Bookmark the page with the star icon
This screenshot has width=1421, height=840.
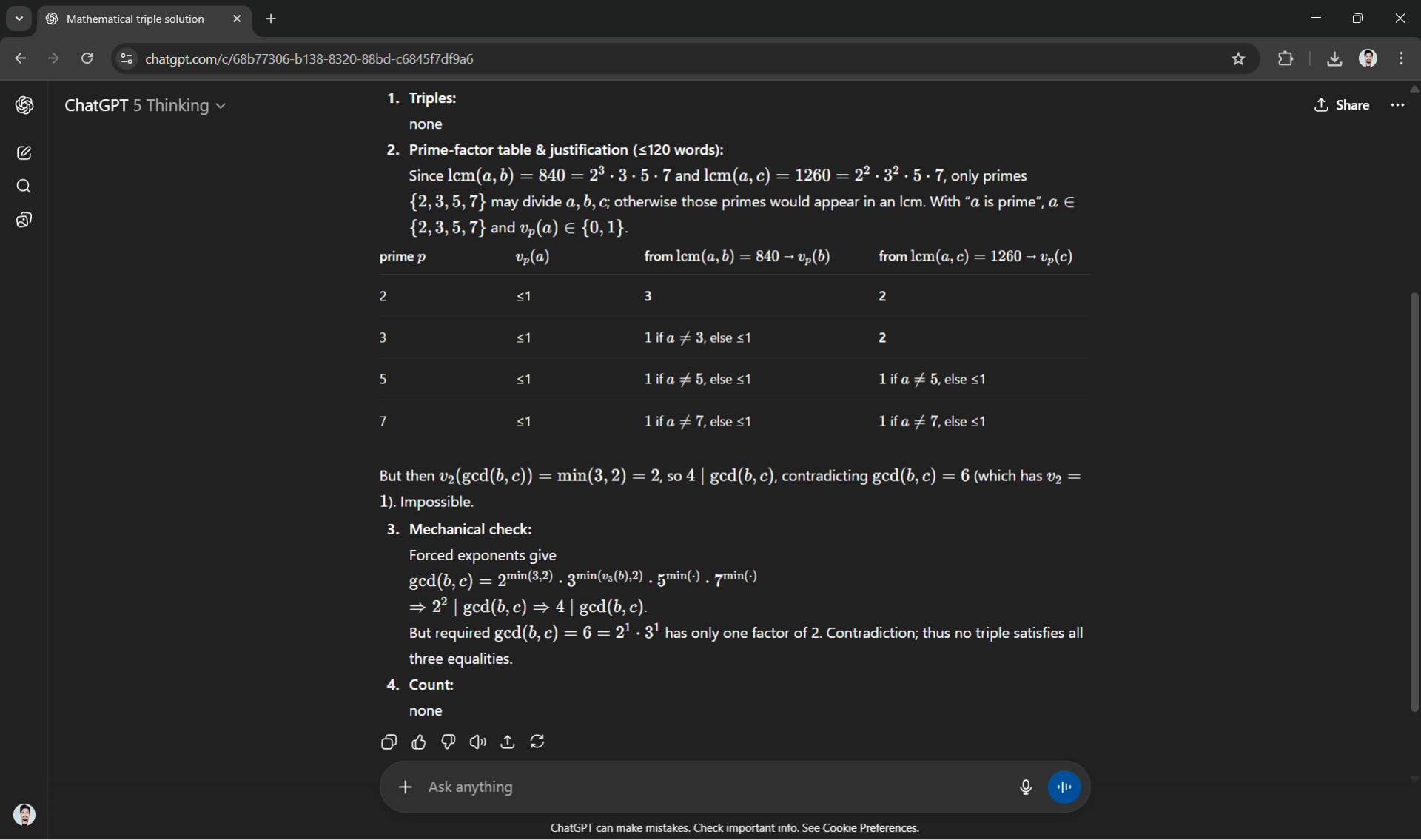[x=1239, y=58]
